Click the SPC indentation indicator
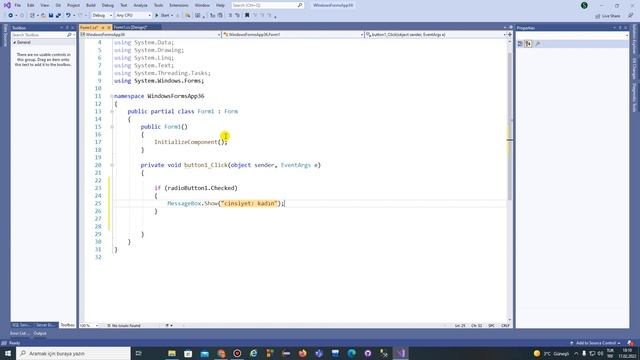This screenshot has width=640, height=360. [x=491, y=326]
